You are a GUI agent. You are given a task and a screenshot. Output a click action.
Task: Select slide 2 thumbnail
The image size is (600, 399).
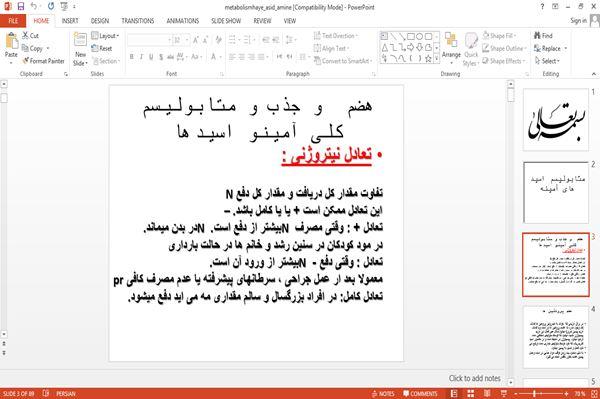[x=556, y=192]
